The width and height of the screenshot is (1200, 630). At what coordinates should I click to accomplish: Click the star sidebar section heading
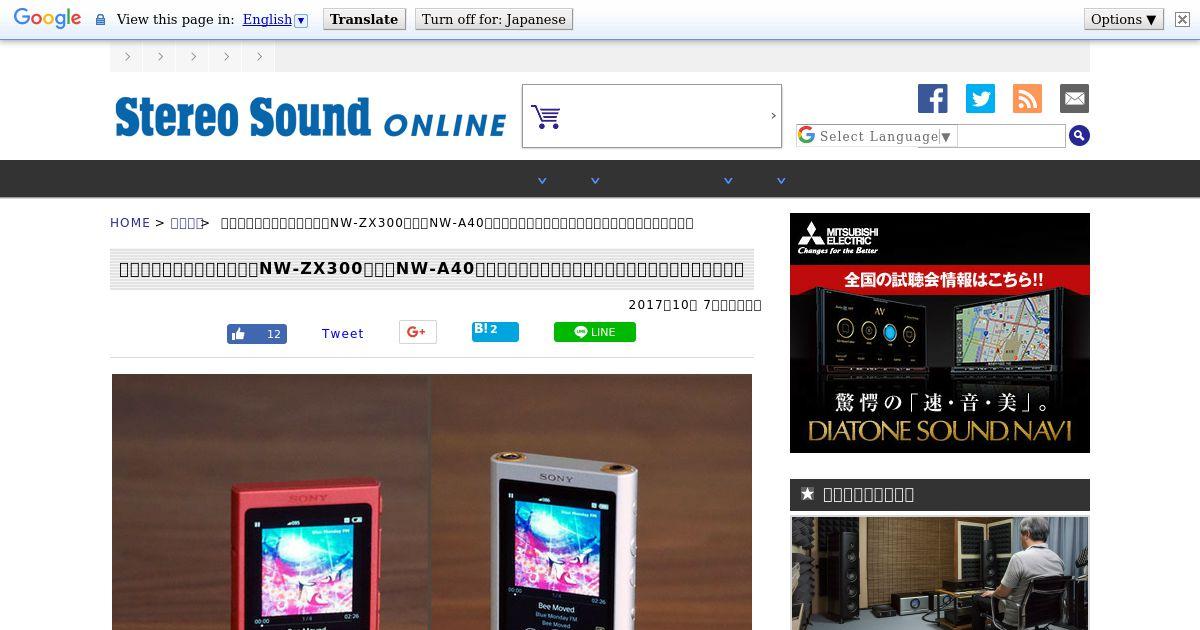coord(940,495)
